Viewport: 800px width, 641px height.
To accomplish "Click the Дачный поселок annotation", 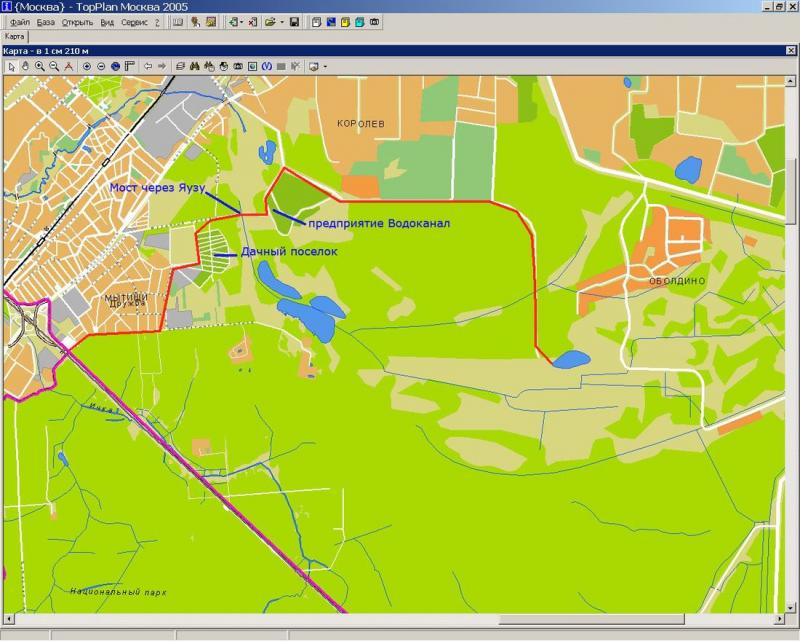I will (289, 252).
